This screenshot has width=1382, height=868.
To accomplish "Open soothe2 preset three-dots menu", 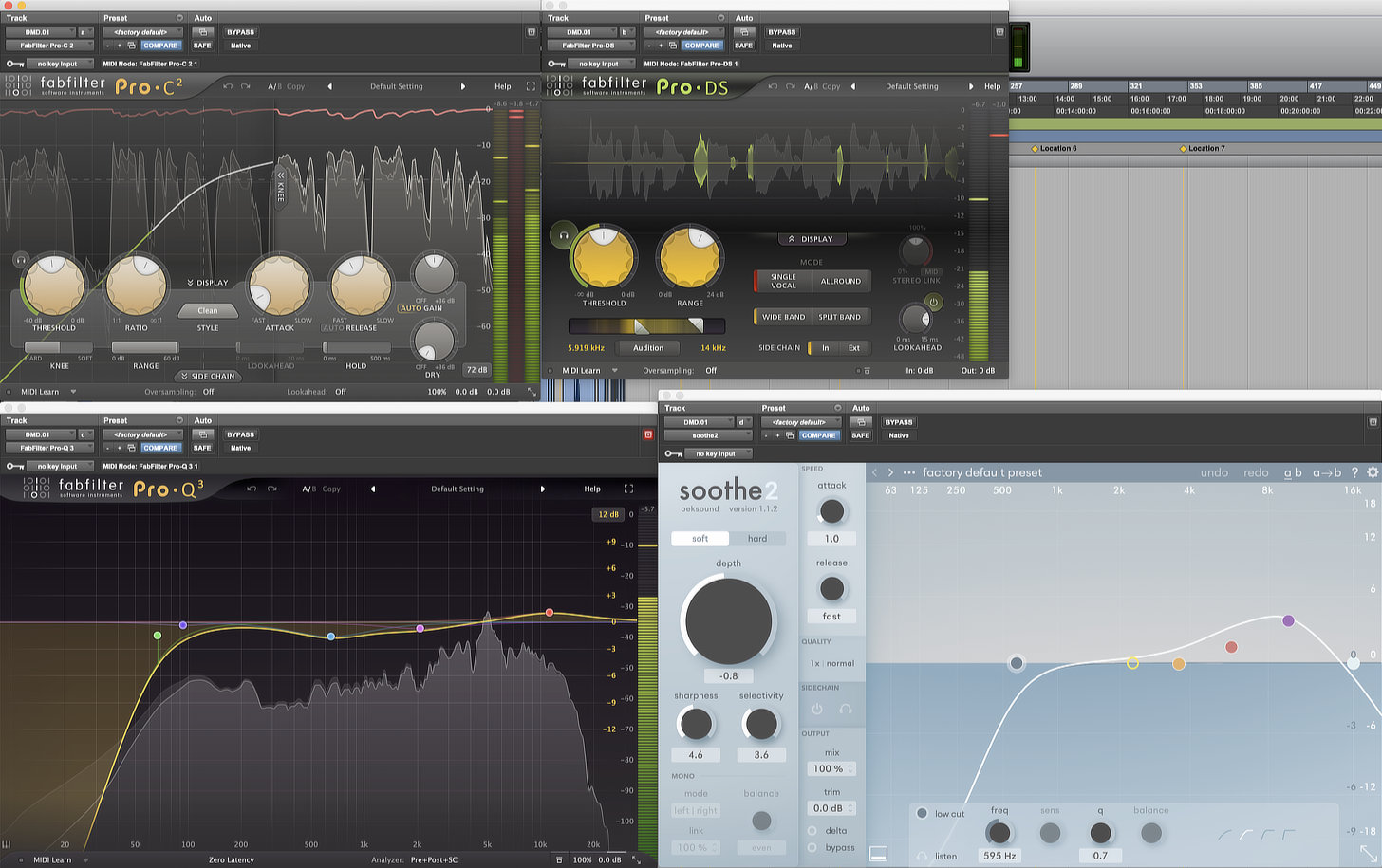I will point(909,472).
